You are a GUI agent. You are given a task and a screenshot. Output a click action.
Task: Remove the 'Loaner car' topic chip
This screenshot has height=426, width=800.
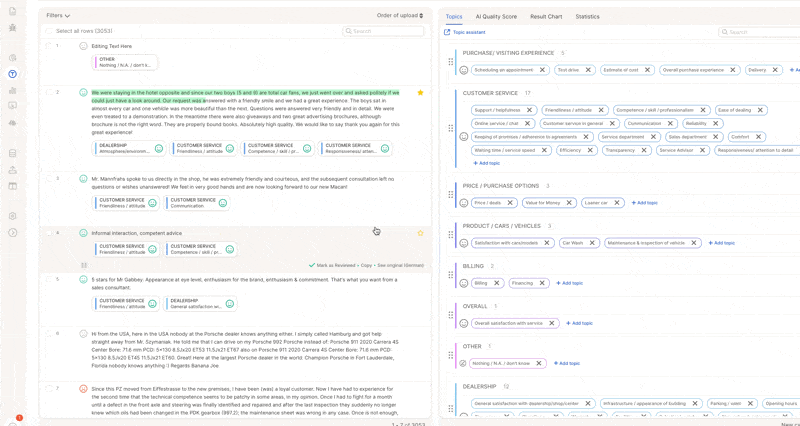(x=617, y=203)
